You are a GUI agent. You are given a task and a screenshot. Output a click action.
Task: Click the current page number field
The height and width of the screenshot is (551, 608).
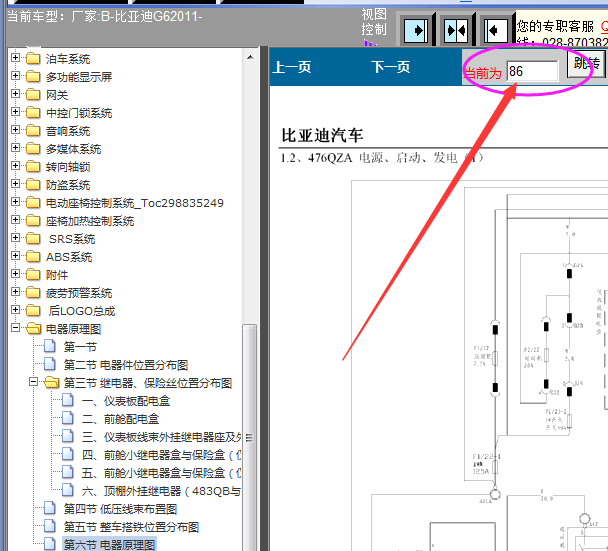(x=532, y=71)
